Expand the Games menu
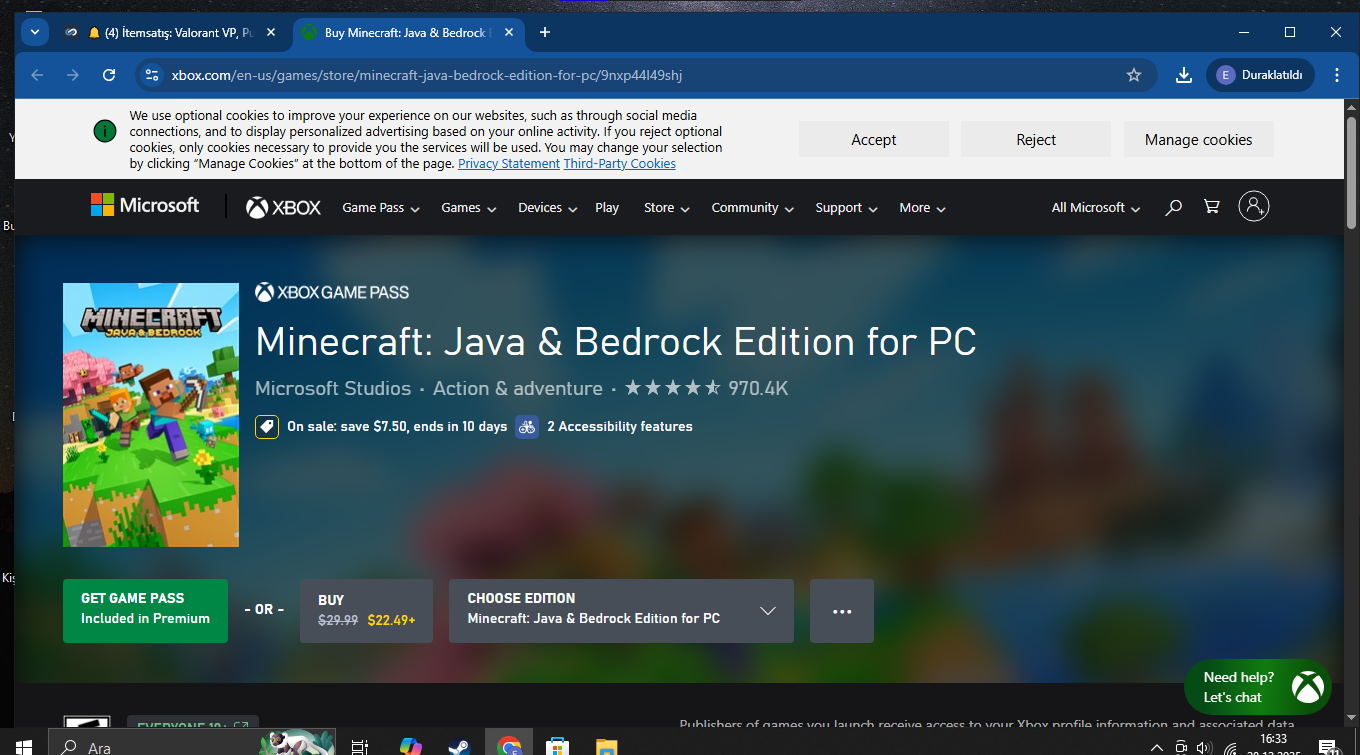1360x755 pixels. pos(469,208)
